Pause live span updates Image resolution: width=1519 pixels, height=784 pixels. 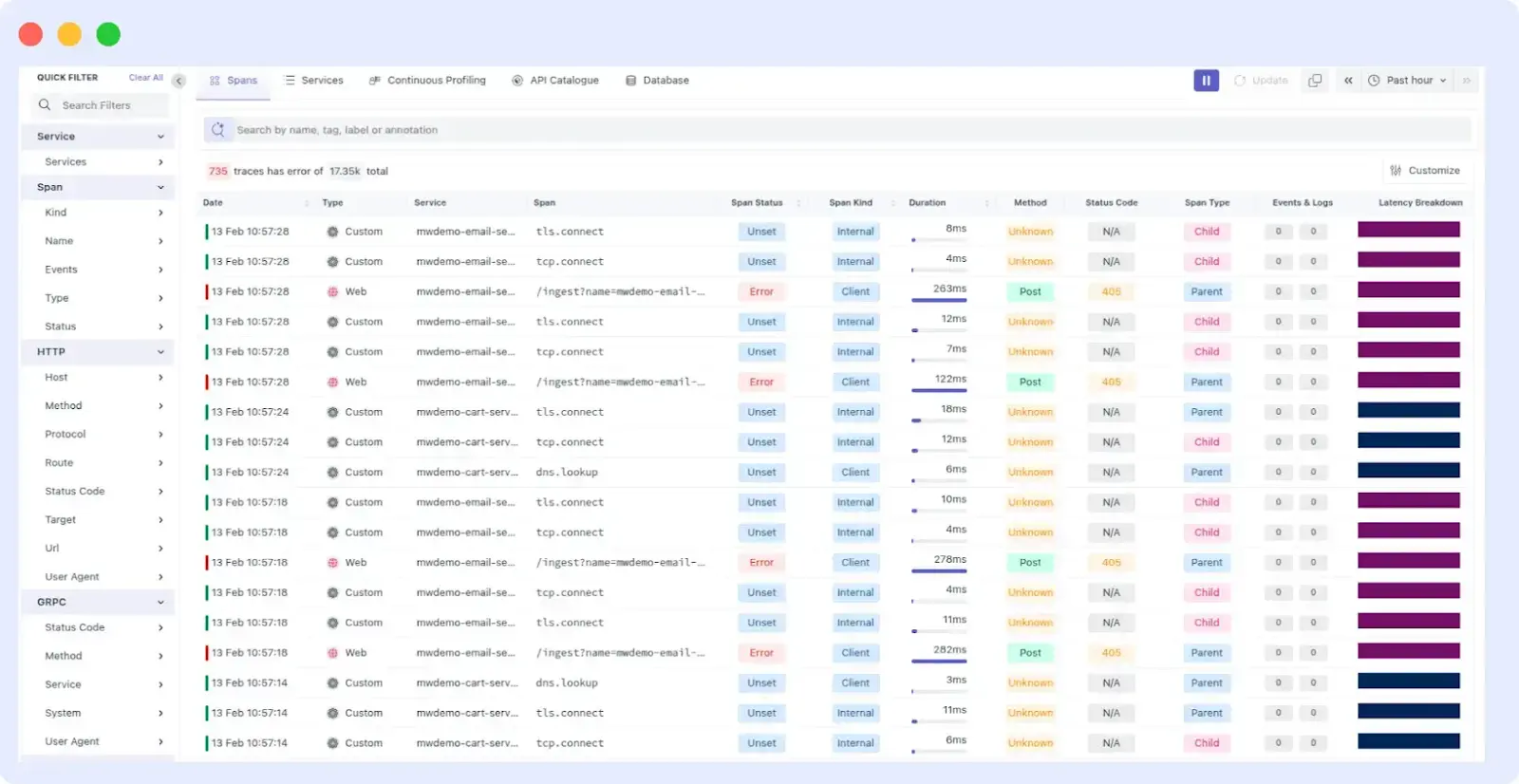(1206, 81)
